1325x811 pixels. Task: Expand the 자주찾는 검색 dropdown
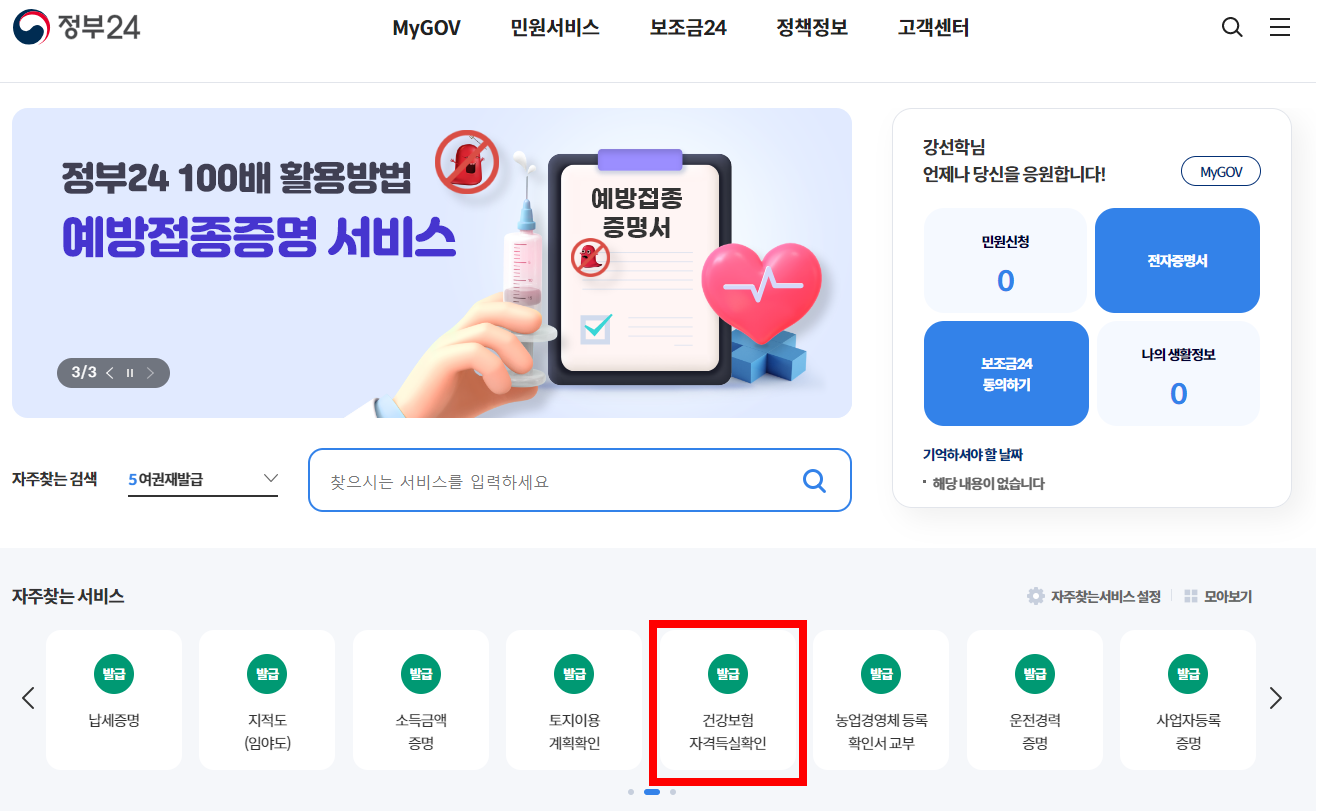click(203, 480)
